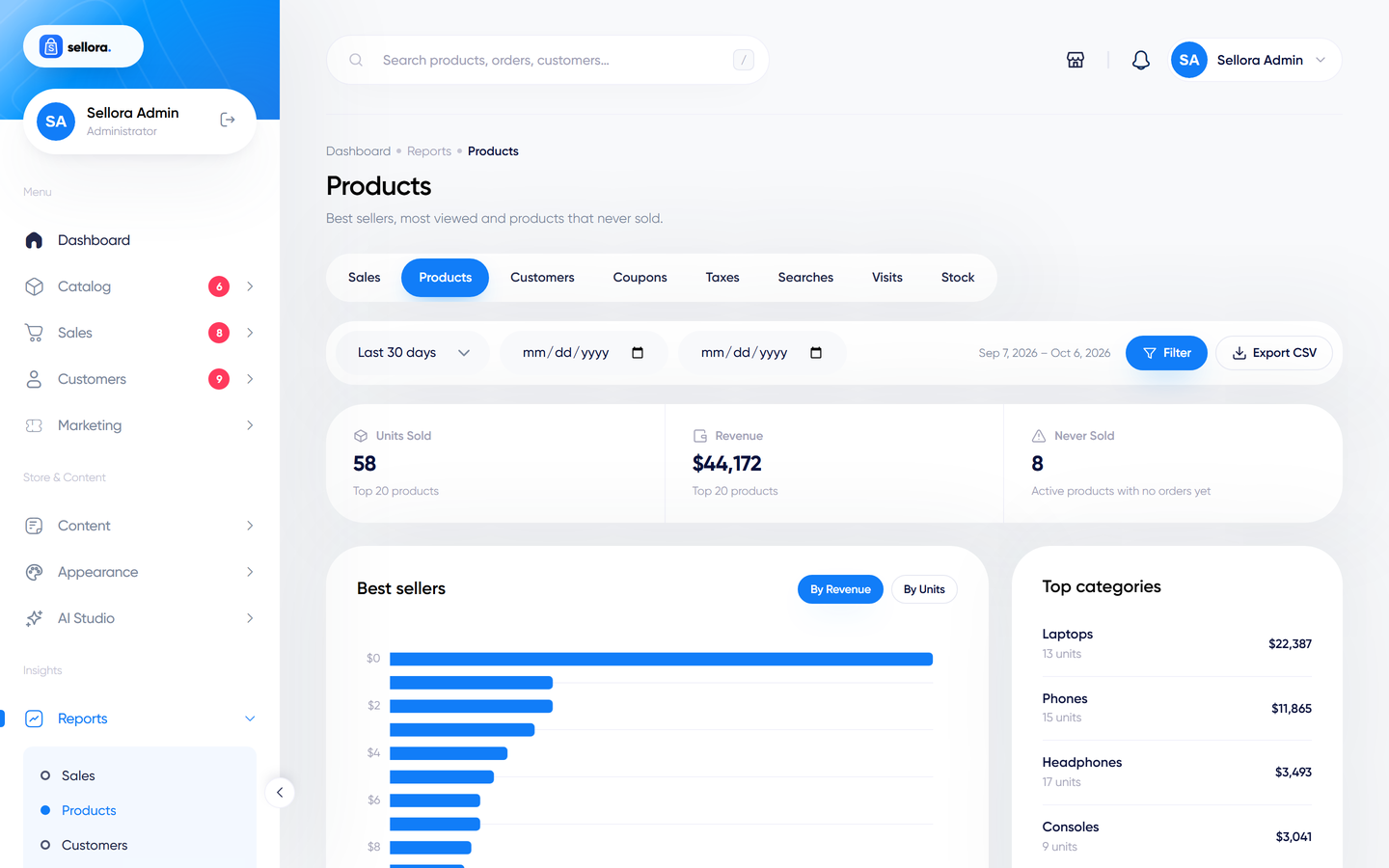Click the Dashboard home icon
This screenshot has height=868, width=1389.
tap(34, 240)
